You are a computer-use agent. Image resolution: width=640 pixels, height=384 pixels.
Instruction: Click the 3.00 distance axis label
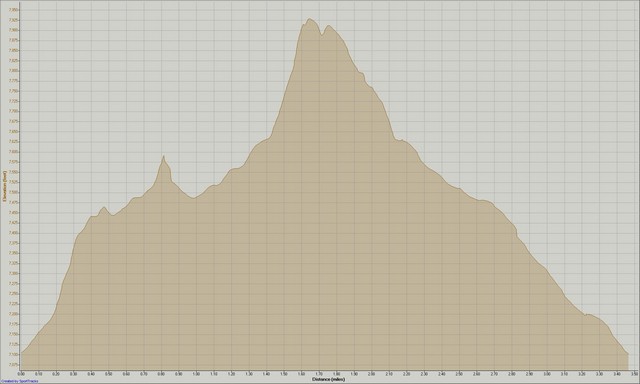547,374
